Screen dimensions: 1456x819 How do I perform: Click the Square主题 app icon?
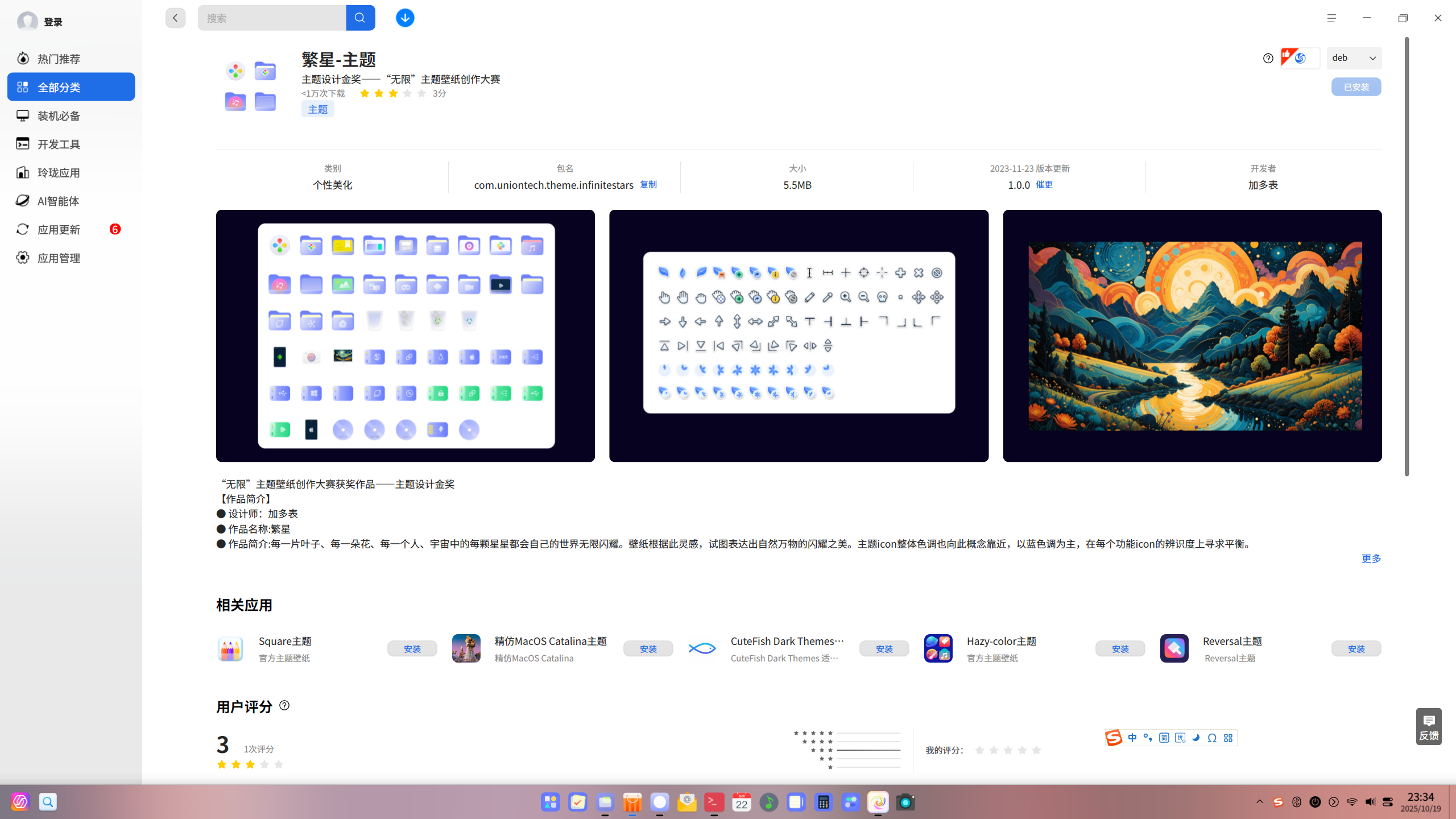[x=230, y=648]
